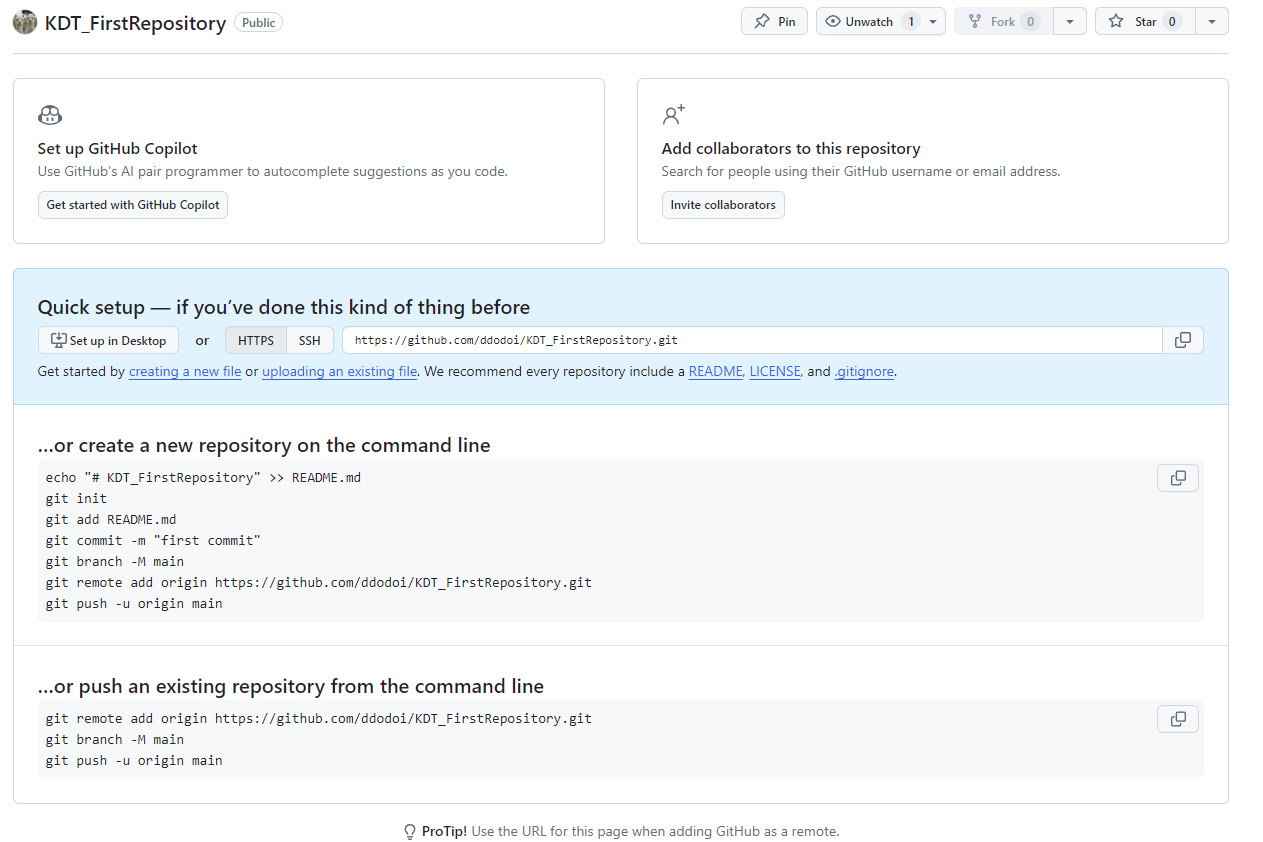Click the 'git init' command line
Image resolution: width=1263 pixels, height=842 pixels.
(x=76, y=498)
